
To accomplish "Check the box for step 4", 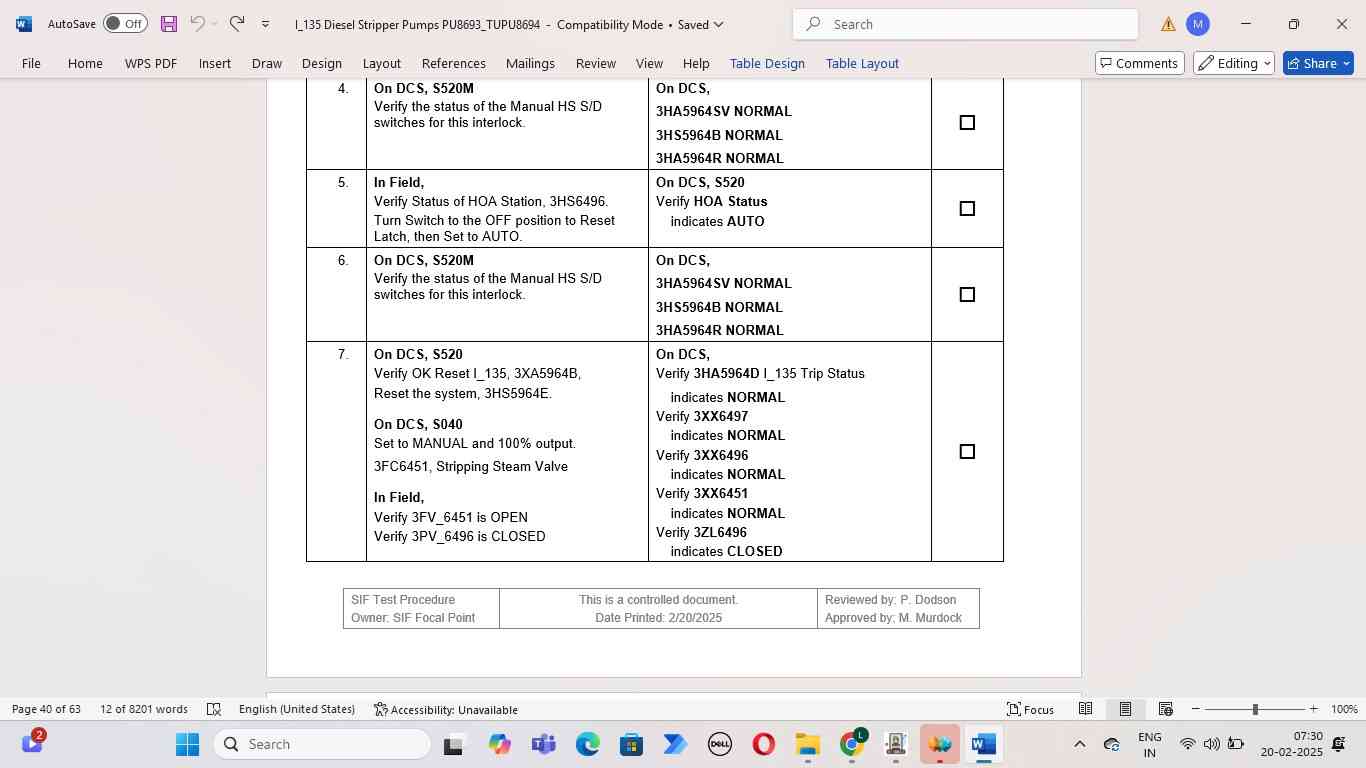I will click(967, 123).
